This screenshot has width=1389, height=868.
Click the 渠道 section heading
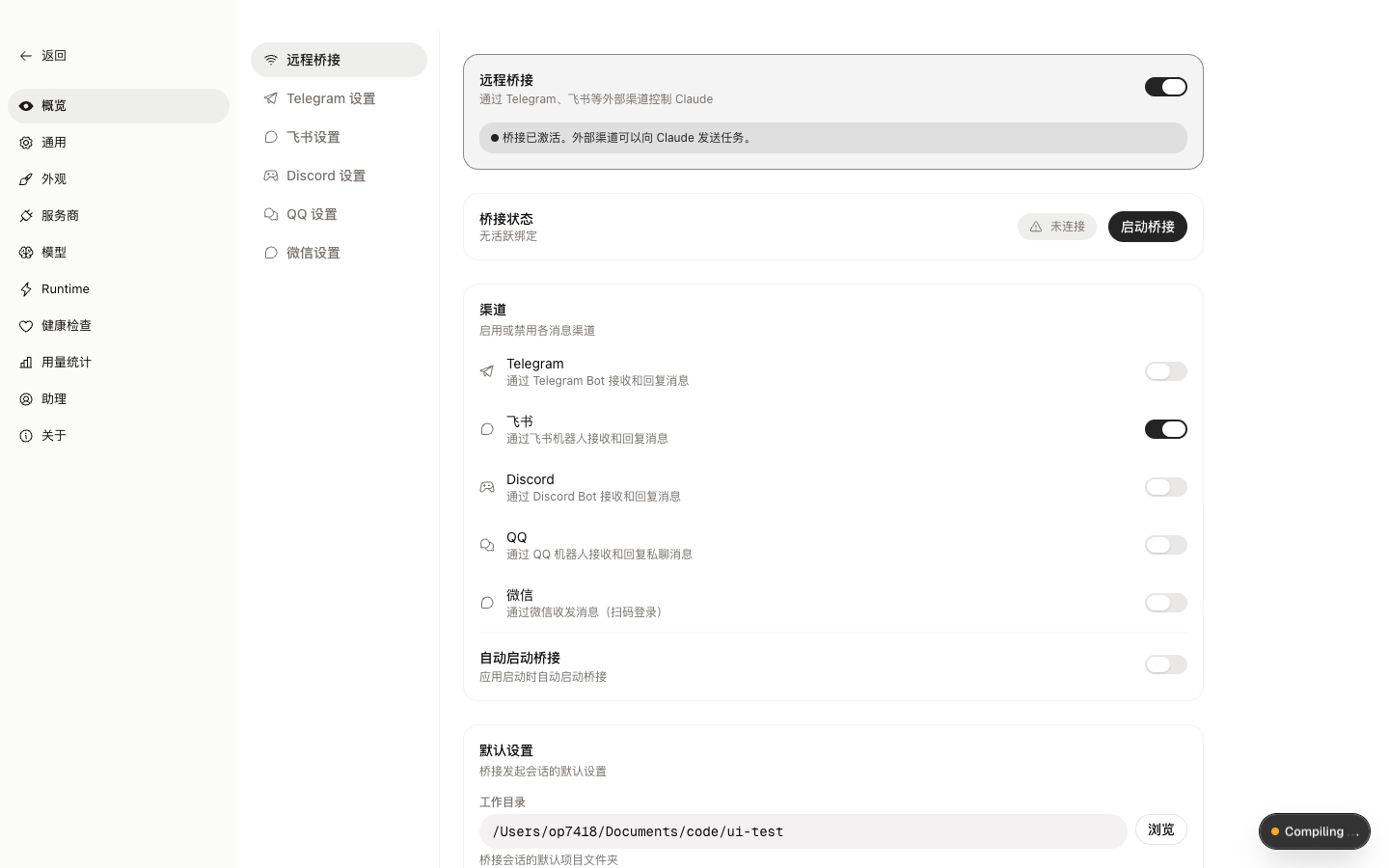click(493, 310)
